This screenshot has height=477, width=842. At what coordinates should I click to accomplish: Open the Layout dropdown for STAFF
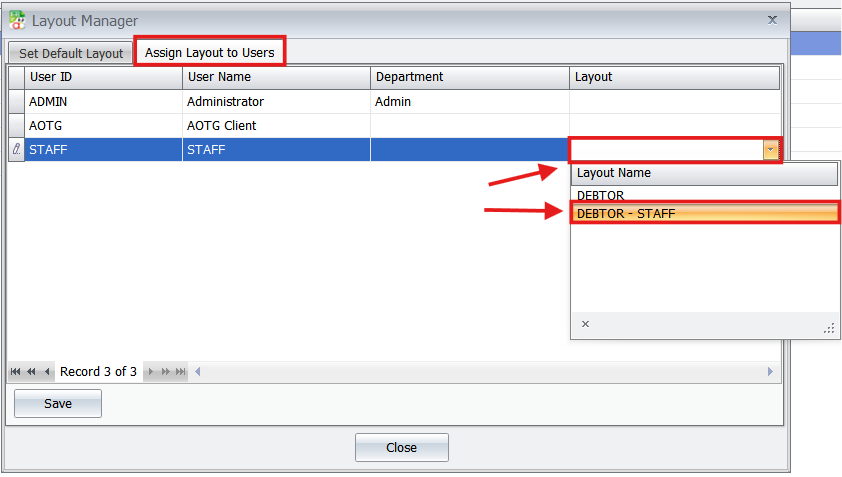tap(770, 150)
